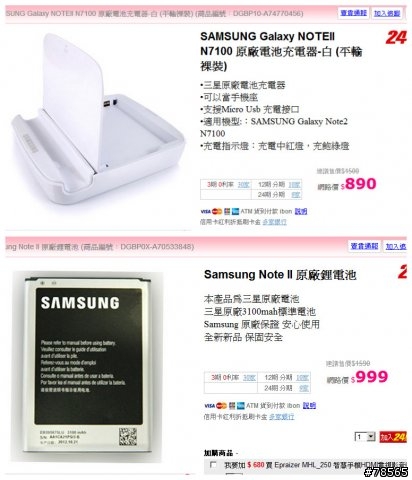Click the first link in the battery header bar
This screenshot has height=480, width=412.
[x=364, y=246]
